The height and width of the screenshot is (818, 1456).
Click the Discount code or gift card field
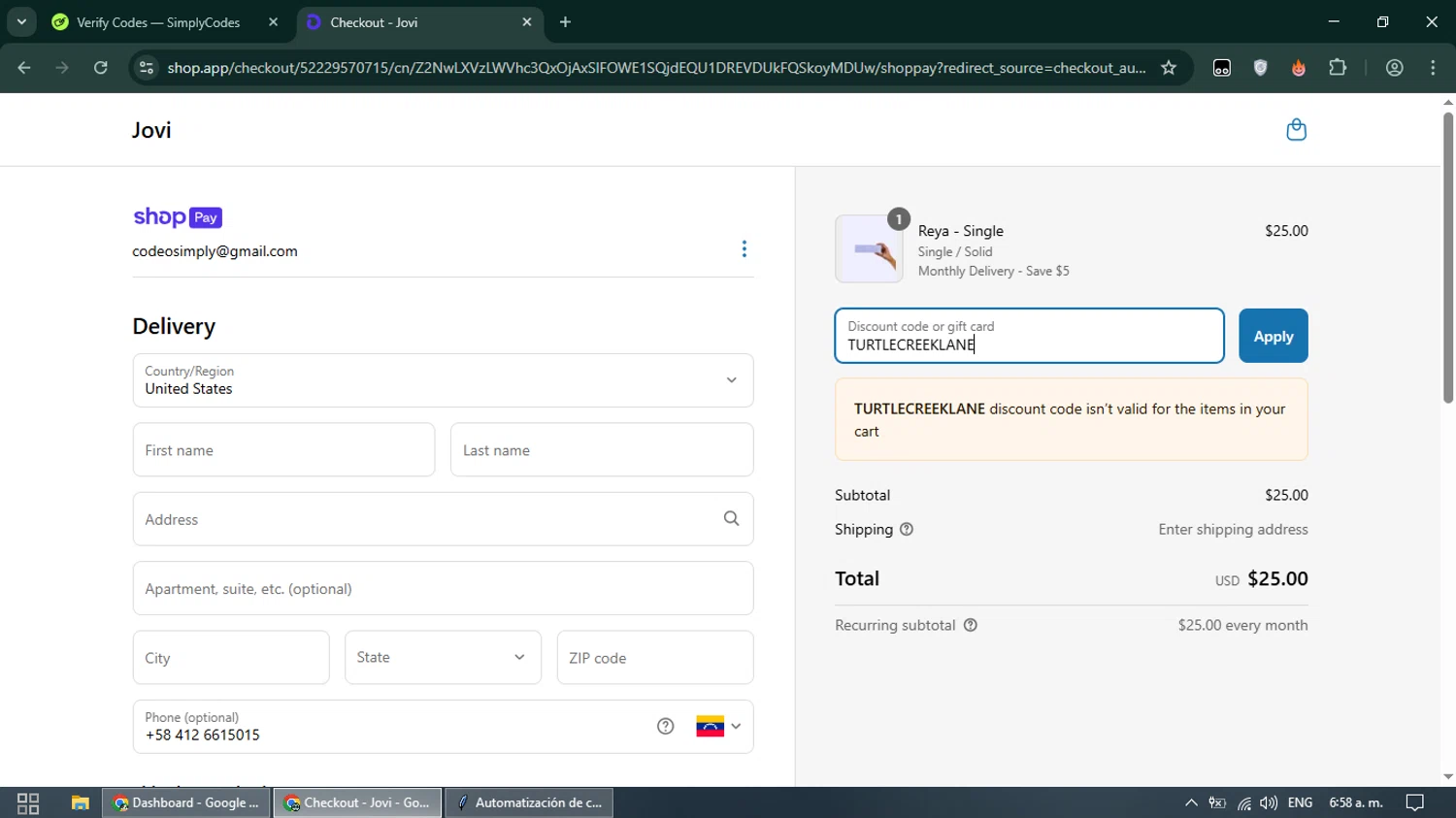tap(1029, 336)
